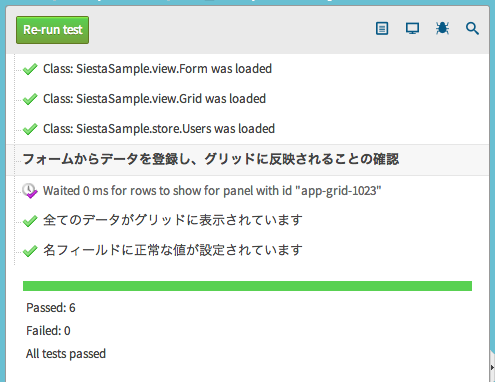The height and width of the screenshot is (382, 495).
Task: Select green check beside view.Grid loaded
Action: click(30, 99)
